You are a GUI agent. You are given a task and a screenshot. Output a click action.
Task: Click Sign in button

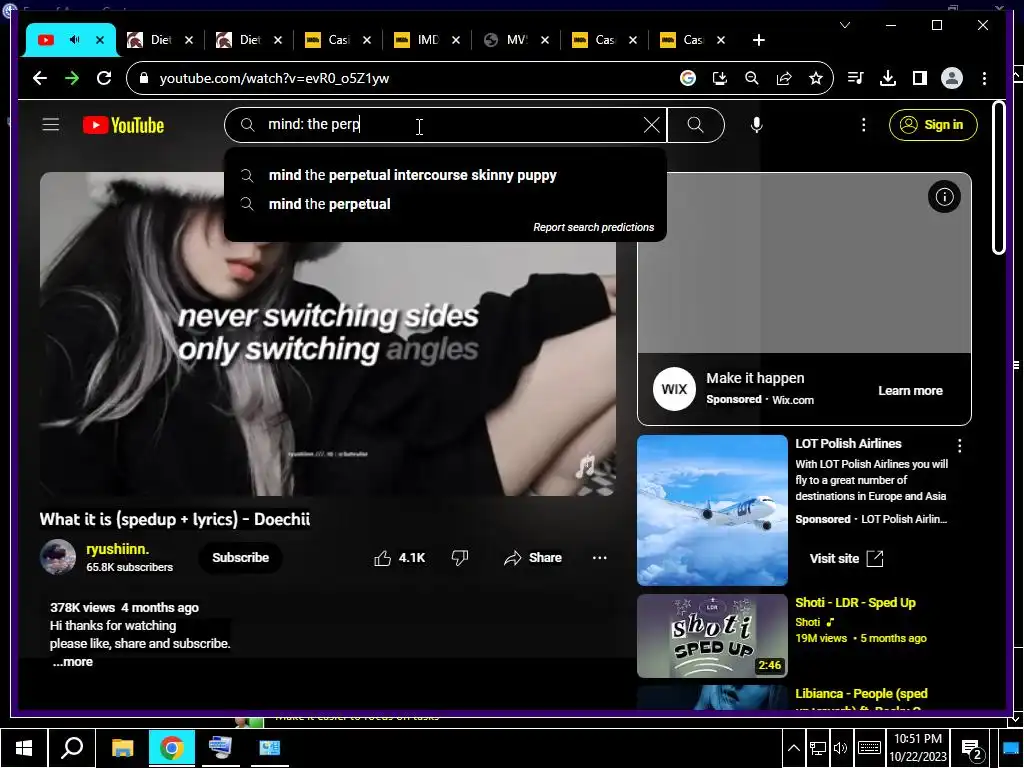point(933,125)
